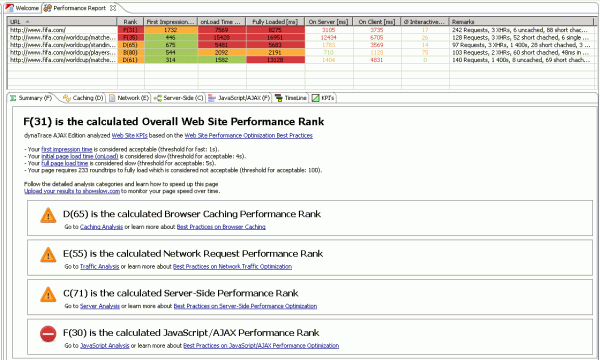
Task: Select the Performance Report tab
Action: 79,8
